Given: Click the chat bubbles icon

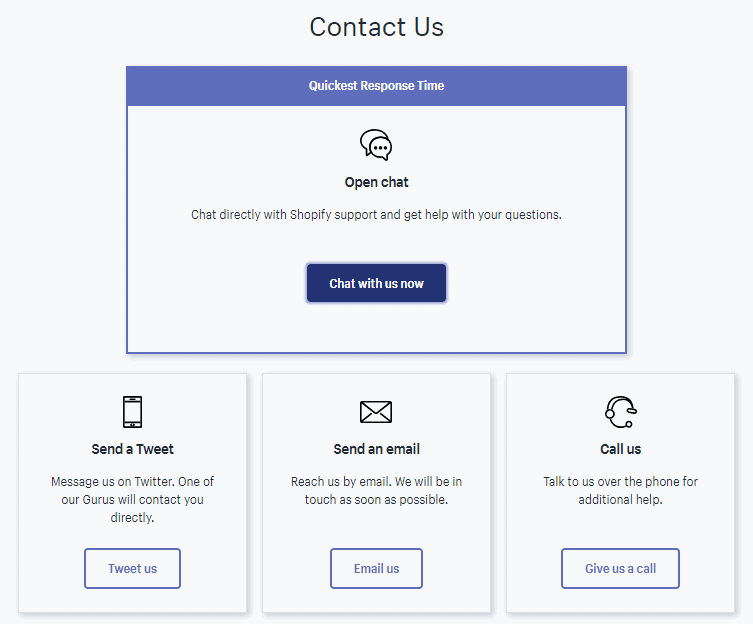Looking at the screenshot, I should [376, 145].
